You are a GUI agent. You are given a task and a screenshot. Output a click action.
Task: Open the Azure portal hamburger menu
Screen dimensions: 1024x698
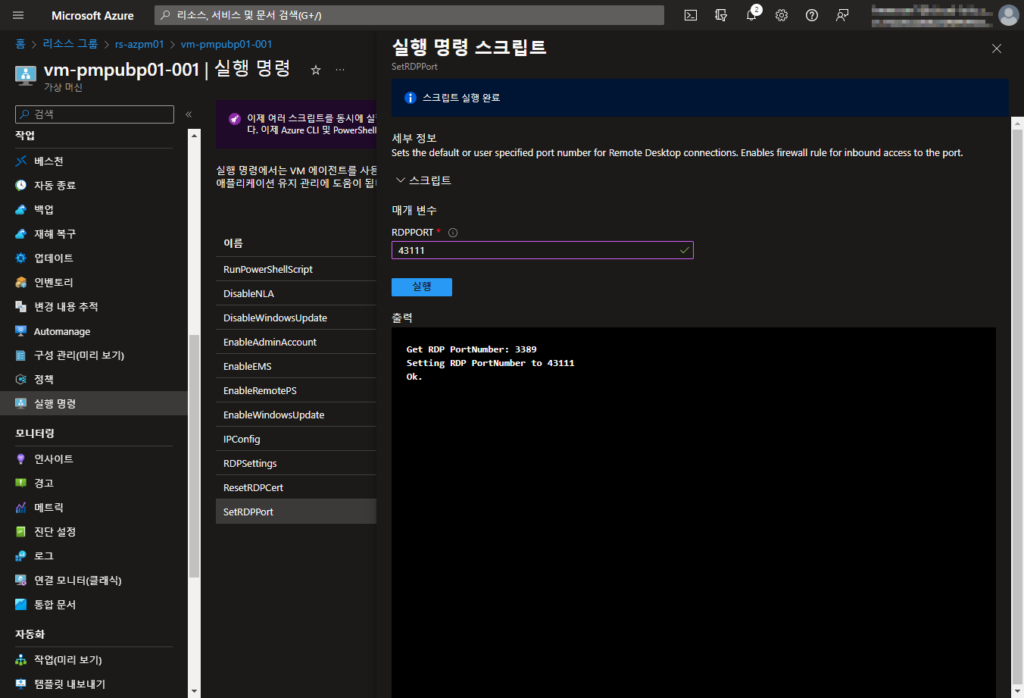(18, 15)
